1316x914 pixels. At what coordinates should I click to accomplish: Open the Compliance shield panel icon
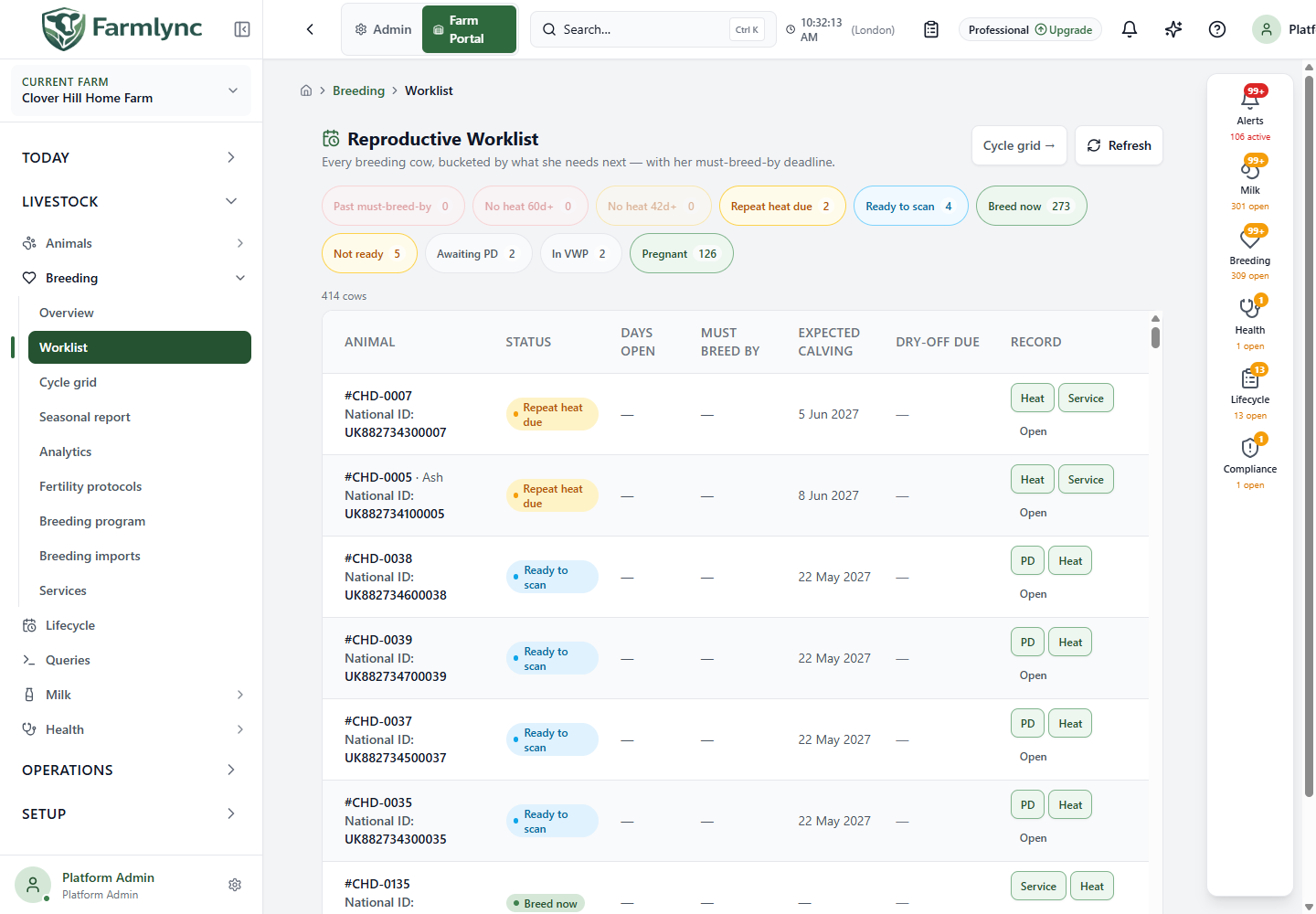tap(1250, 447)
